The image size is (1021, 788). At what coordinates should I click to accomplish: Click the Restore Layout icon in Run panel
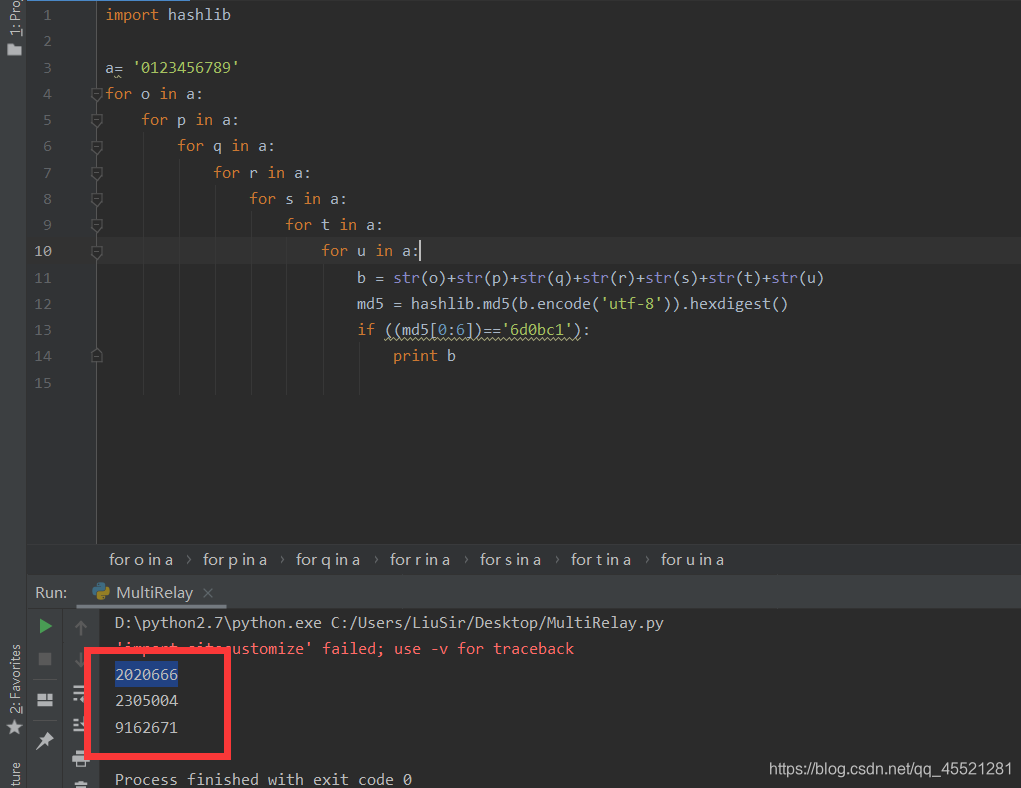click(x=45, y=700)
